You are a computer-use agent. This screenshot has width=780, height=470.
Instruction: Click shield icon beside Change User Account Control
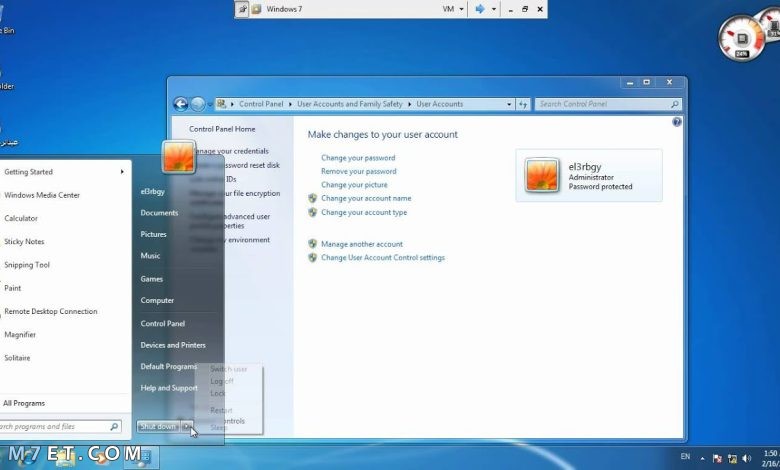pyautogui.click(x=312, y=258)
